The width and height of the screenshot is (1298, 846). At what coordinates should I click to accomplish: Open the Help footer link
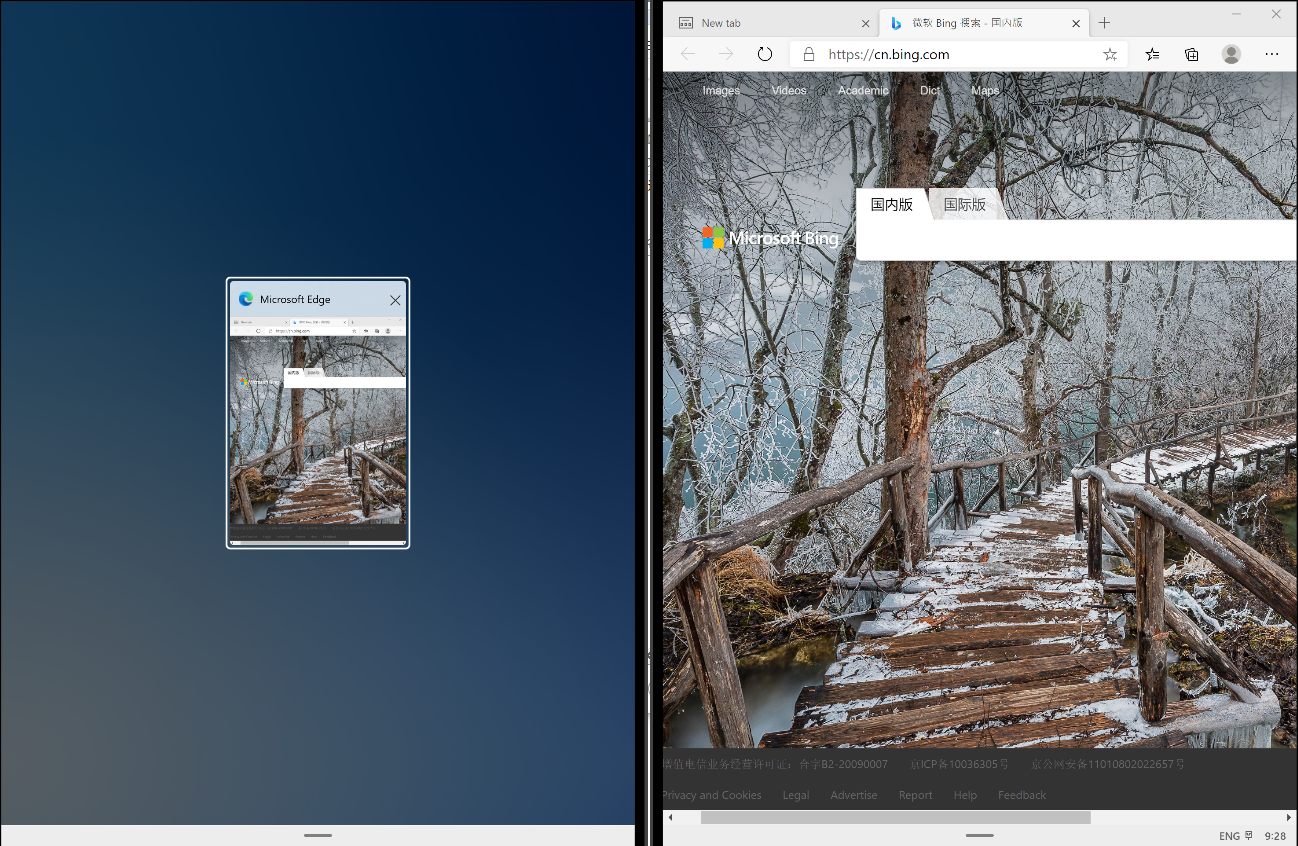tap(965, 795)
